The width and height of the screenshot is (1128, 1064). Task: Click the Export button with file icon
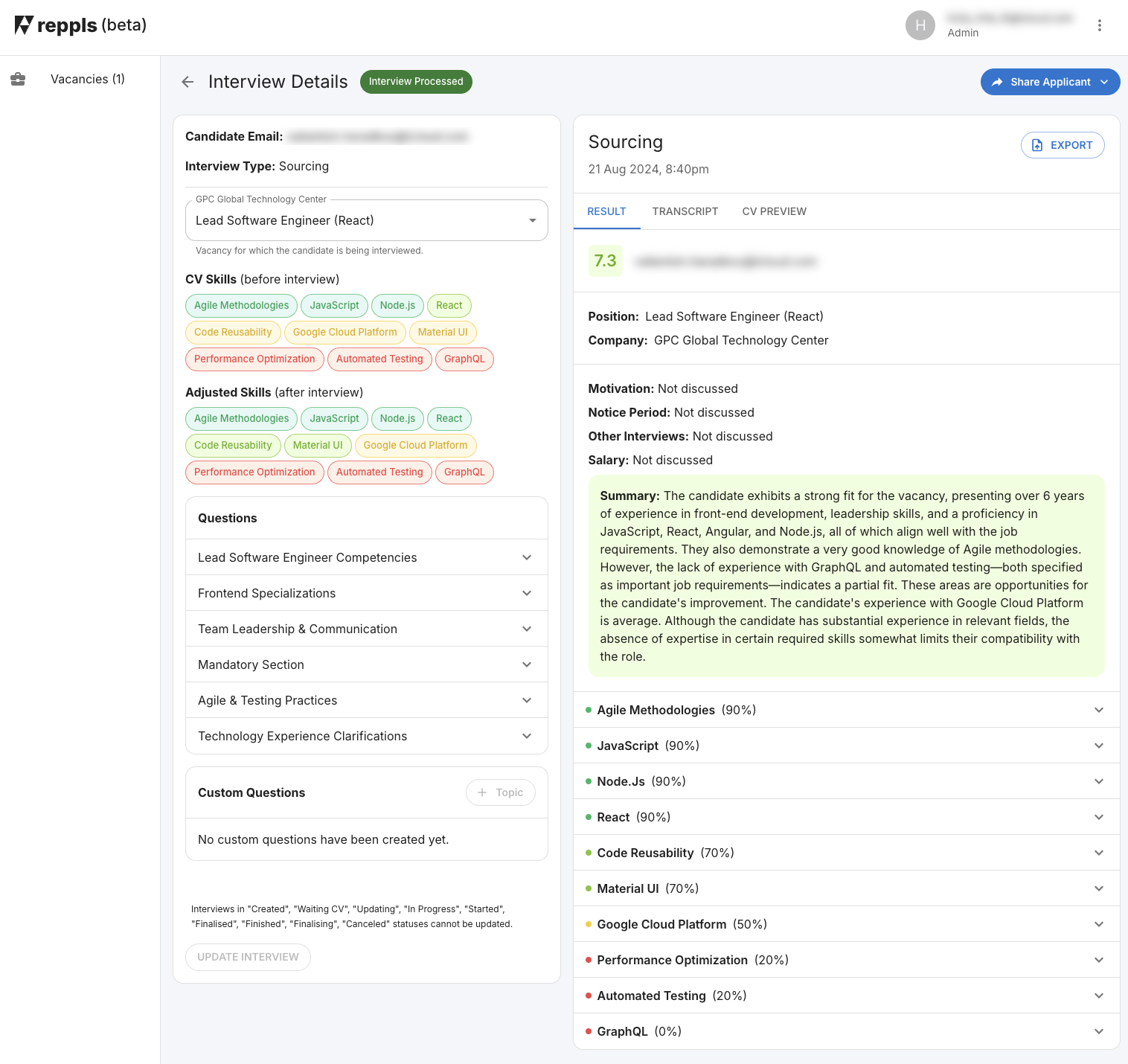[x=1062, y=145]
